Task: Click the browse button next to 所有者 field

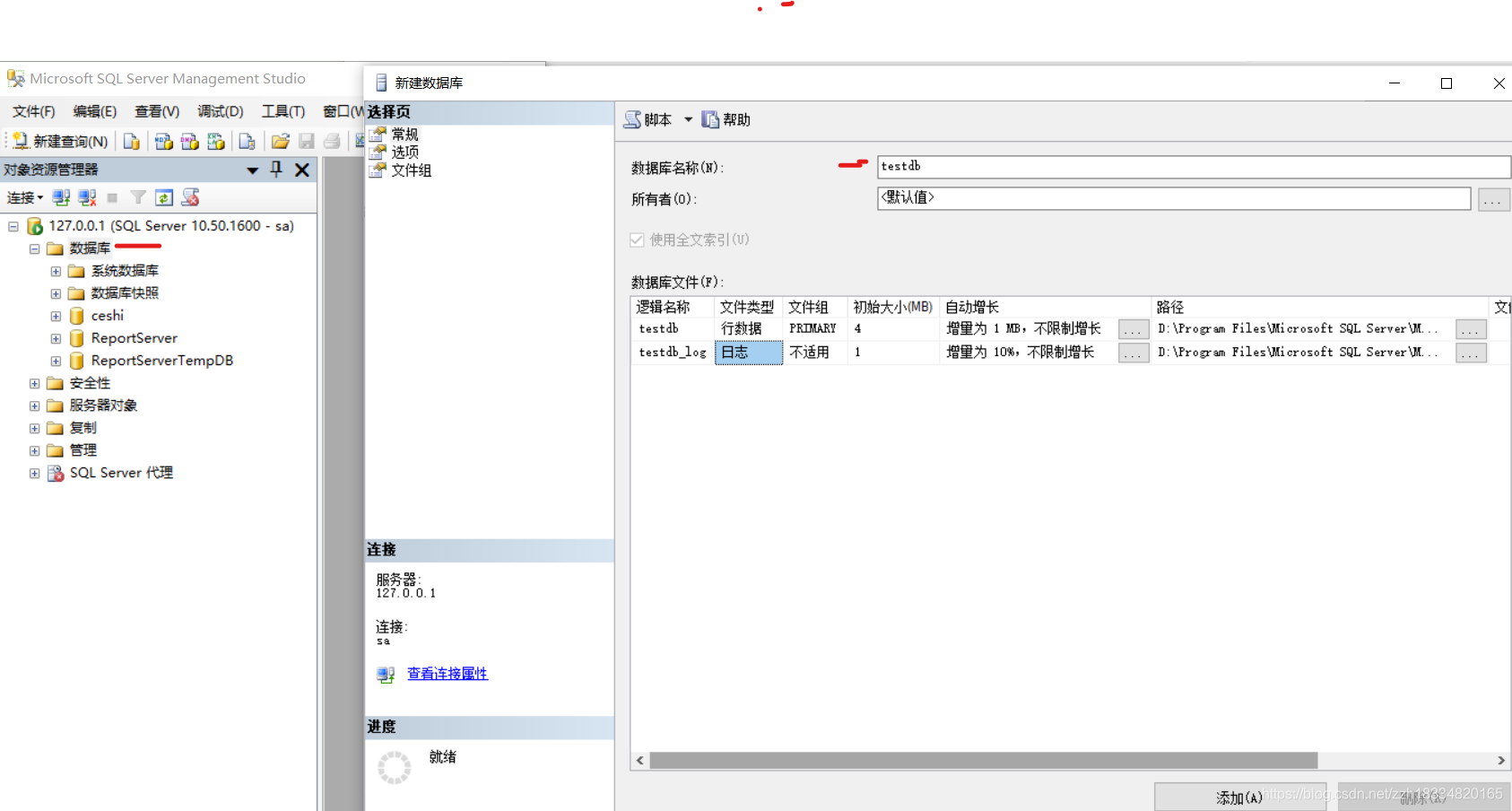Action: pyautogui.click(x=1493, y=199)
